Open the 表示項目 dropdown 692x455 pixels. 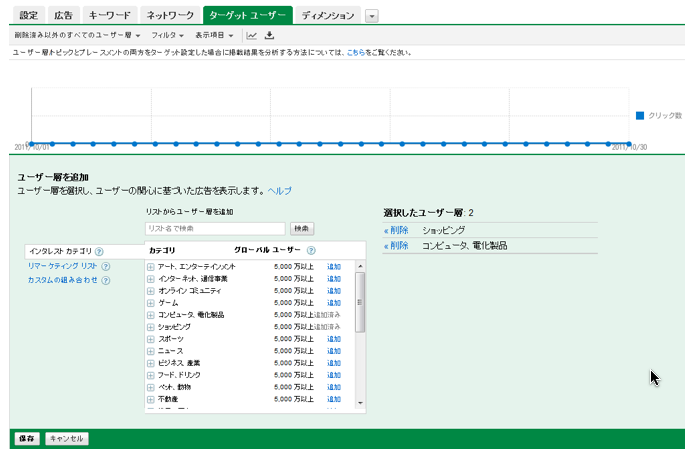tap(214, 35)
